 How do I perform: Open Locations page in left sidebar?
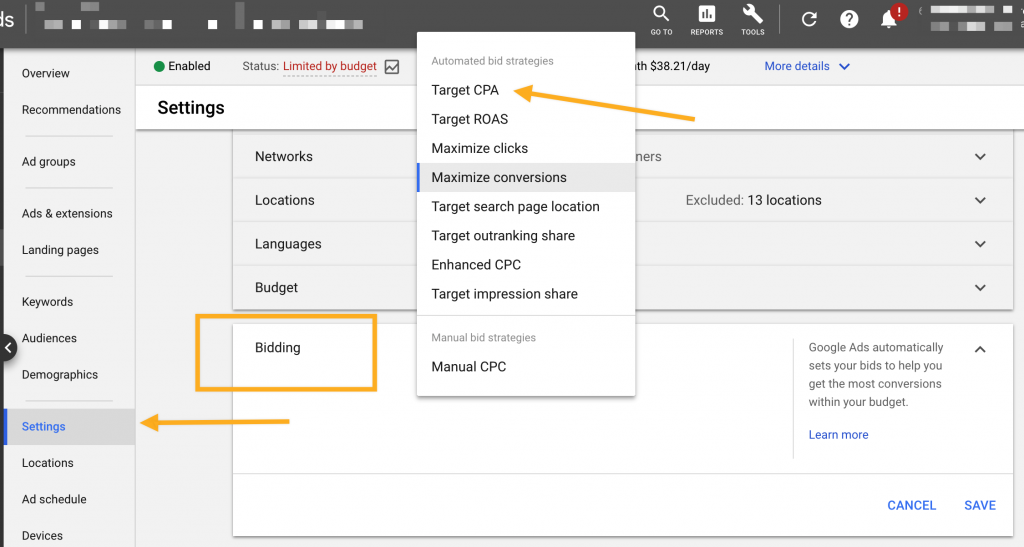tap(48, 463)
